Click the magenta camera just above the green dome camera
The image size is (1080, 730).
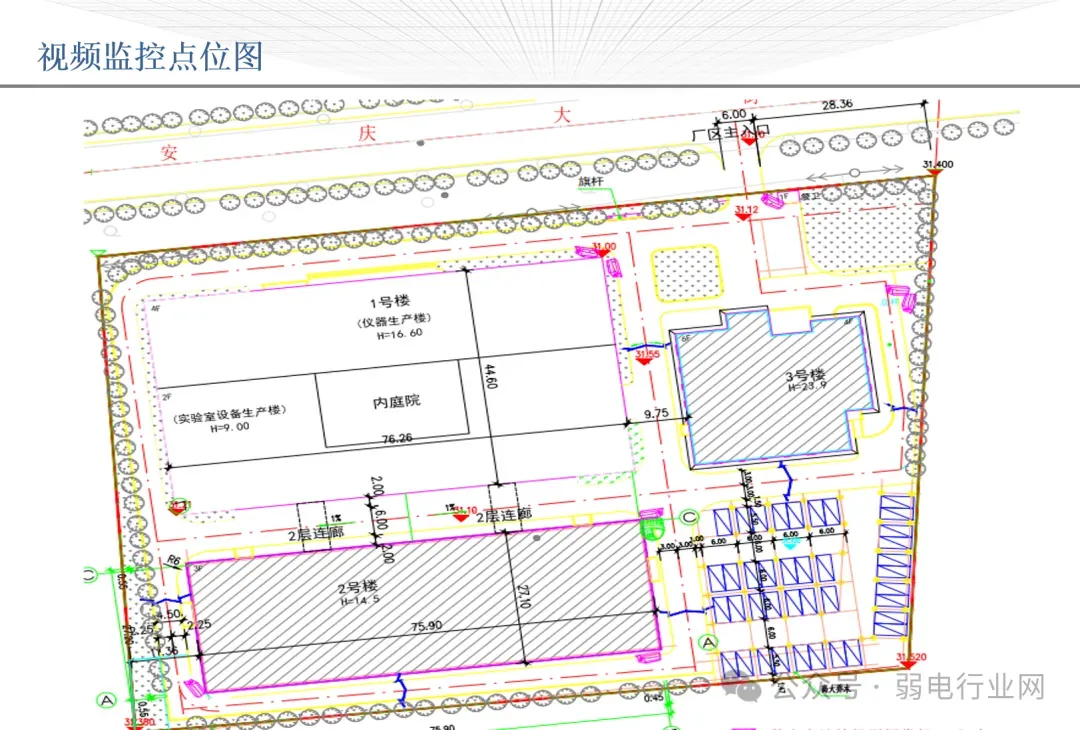click(651, 514)
